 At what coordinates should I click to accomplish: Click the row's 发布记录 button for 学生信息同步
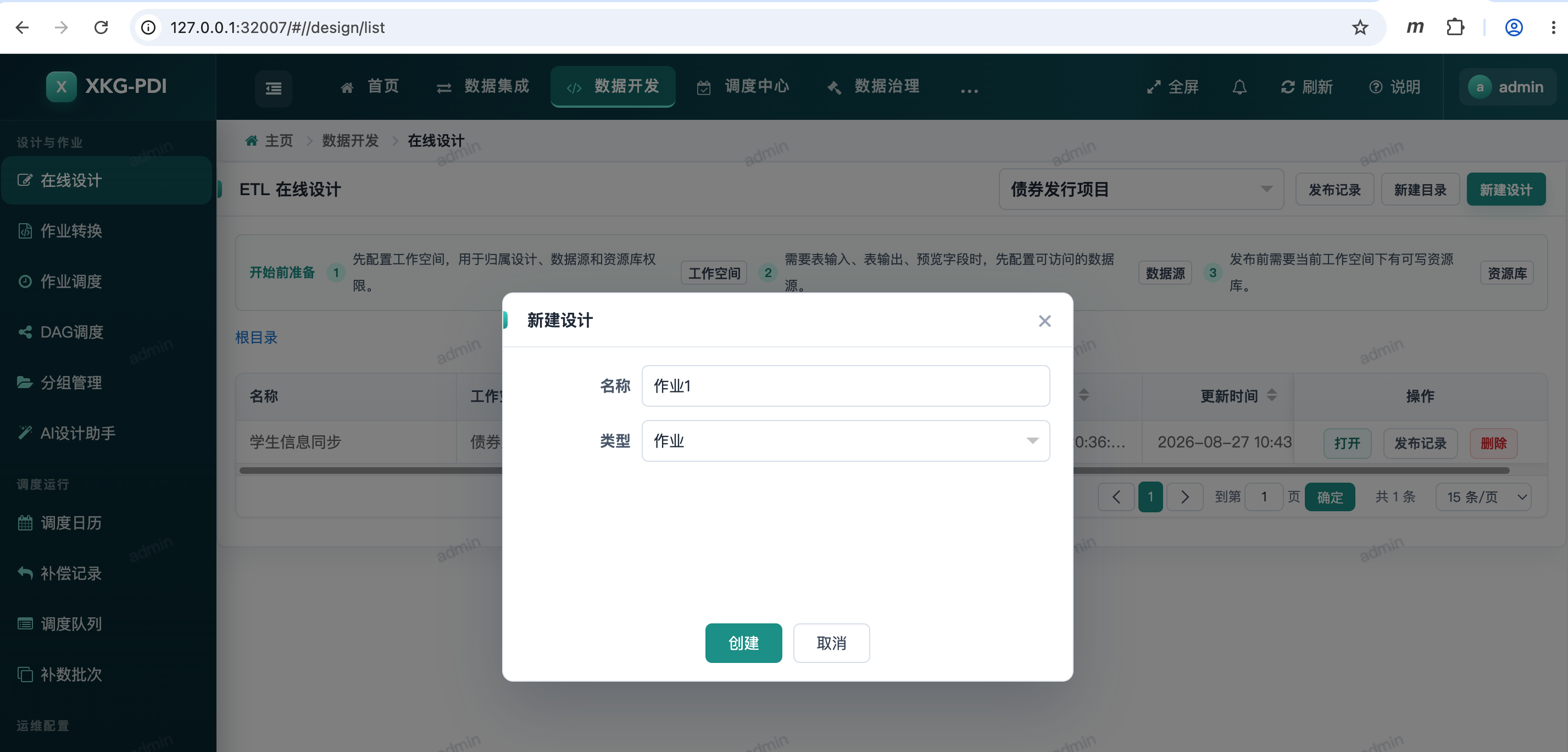point(1420,443)
